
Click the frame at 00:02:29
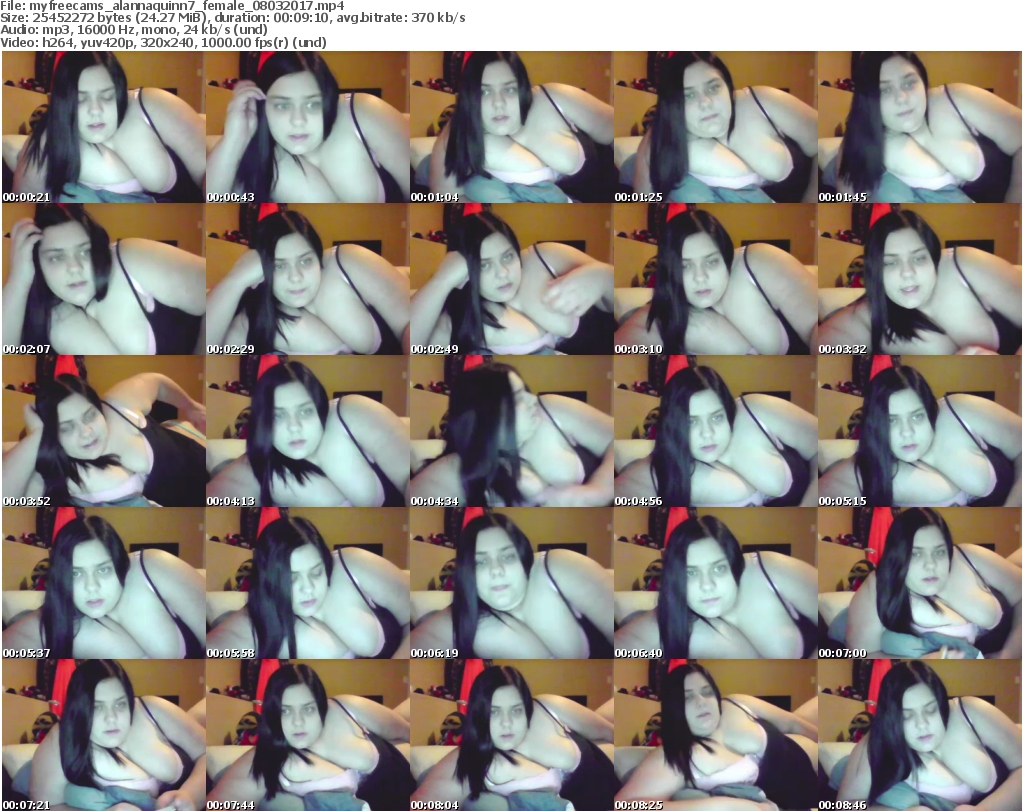click(x=308, y=279)
